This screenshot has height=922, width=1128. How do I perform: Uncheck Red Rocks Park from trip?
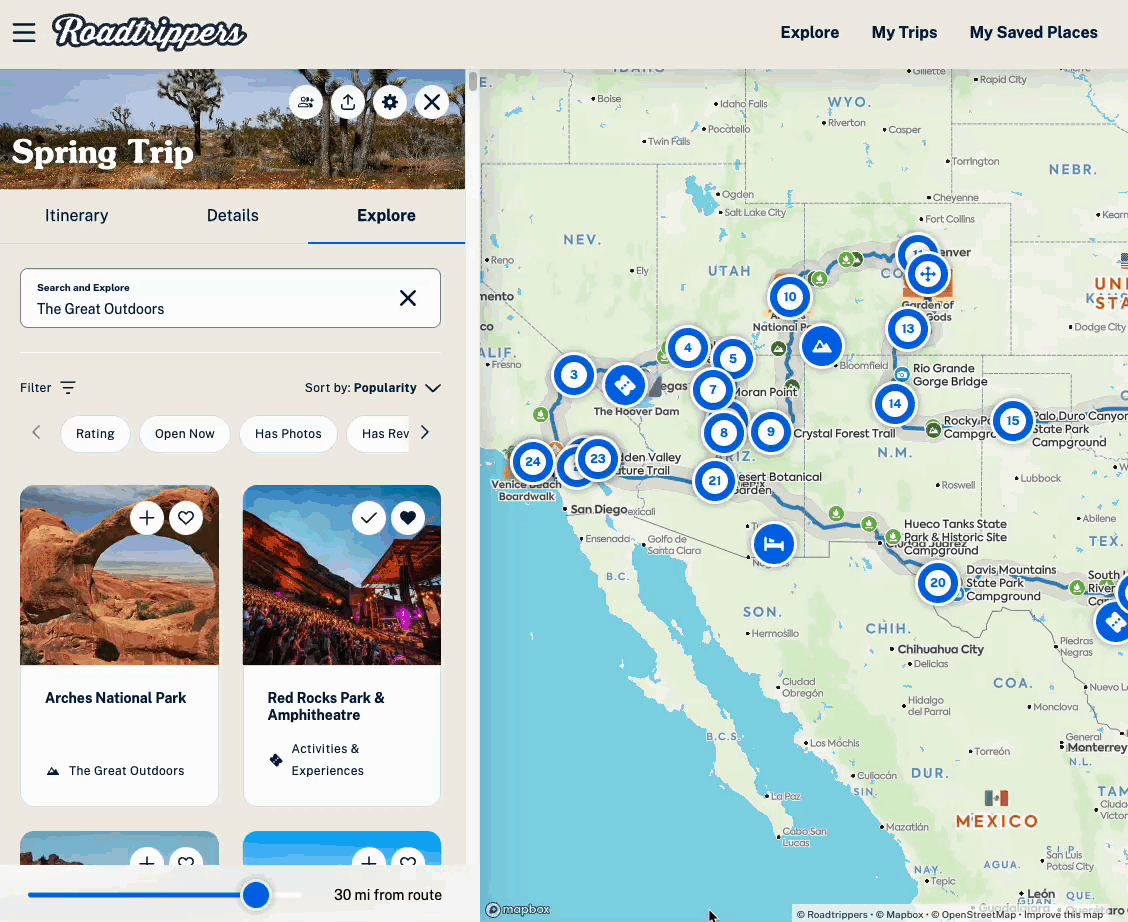pos(369,518)
